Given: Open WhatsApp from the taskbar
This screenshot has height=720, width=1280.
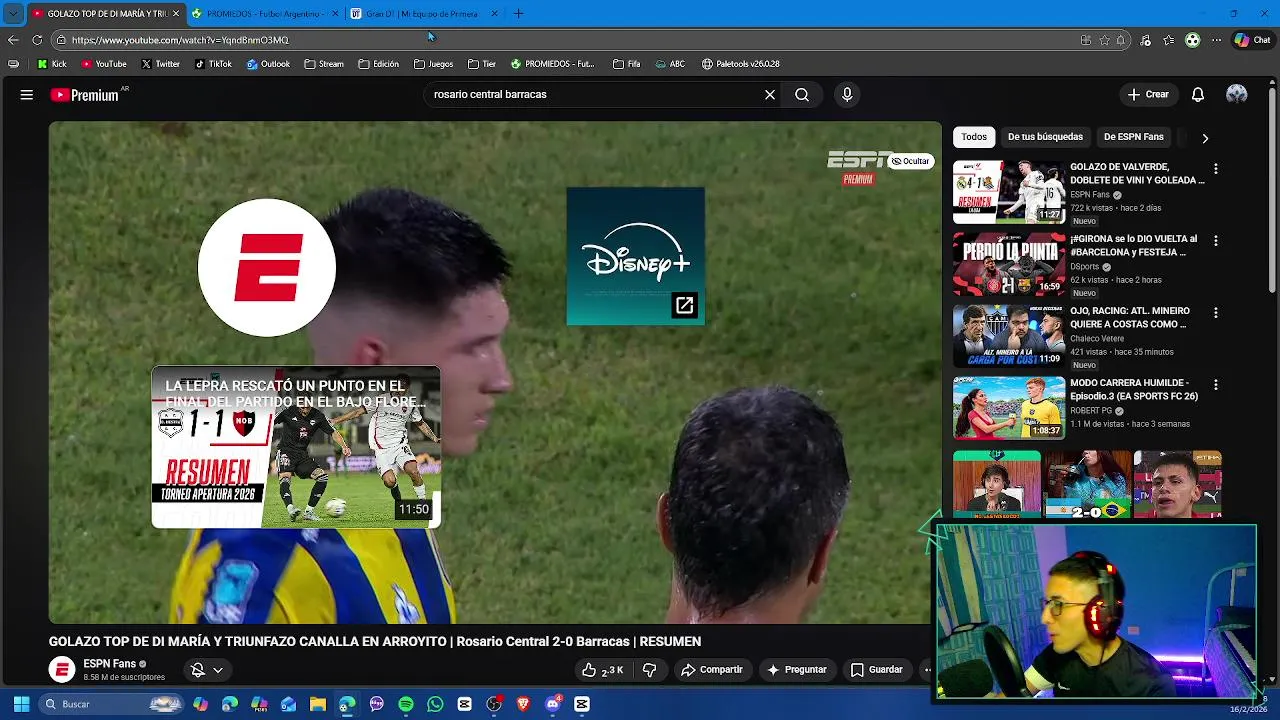Looking at the screenshot, I should coord(435,704).
